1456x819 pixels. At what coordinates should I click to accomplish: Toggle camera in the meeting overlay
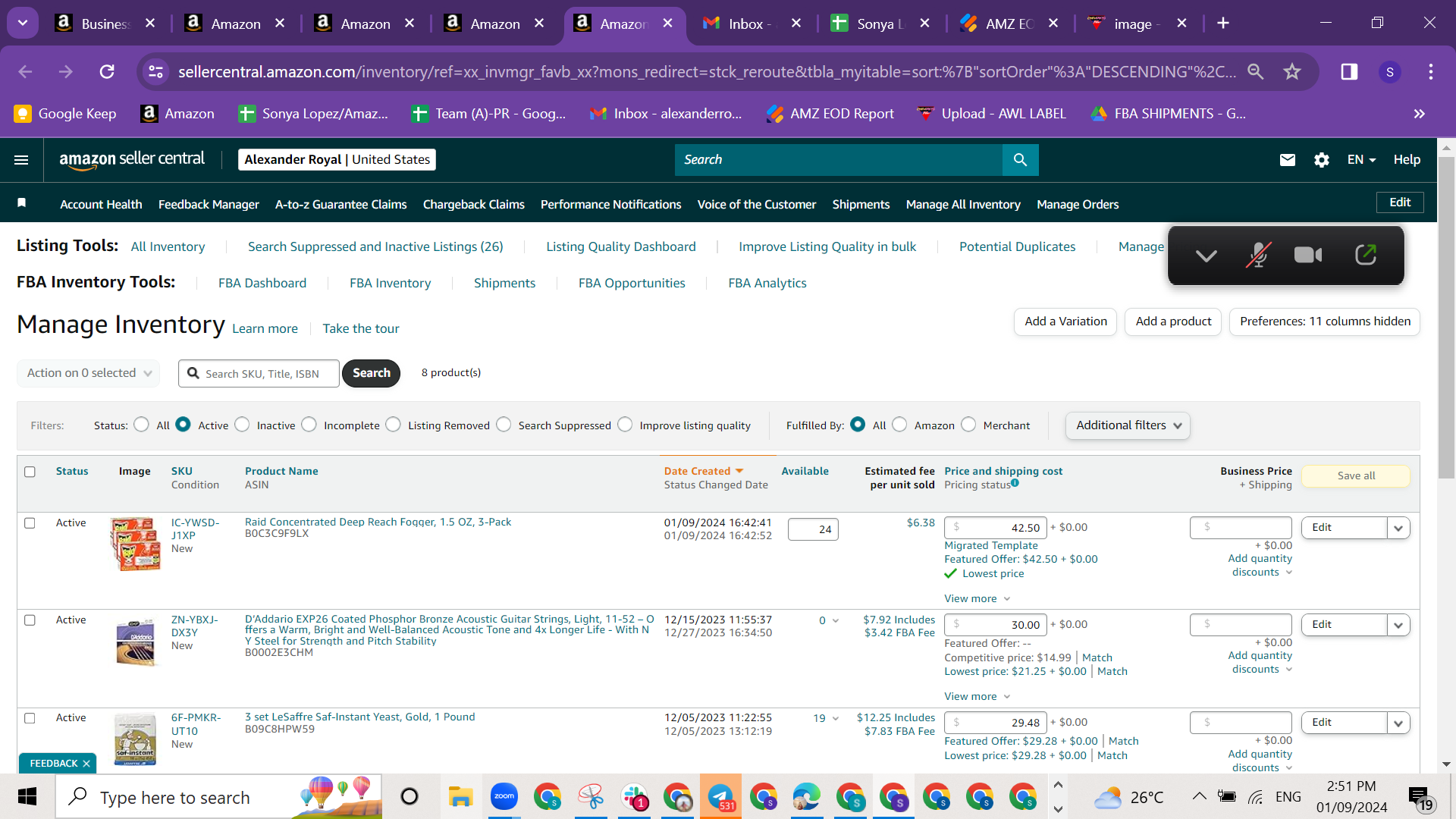[1308, 255]
